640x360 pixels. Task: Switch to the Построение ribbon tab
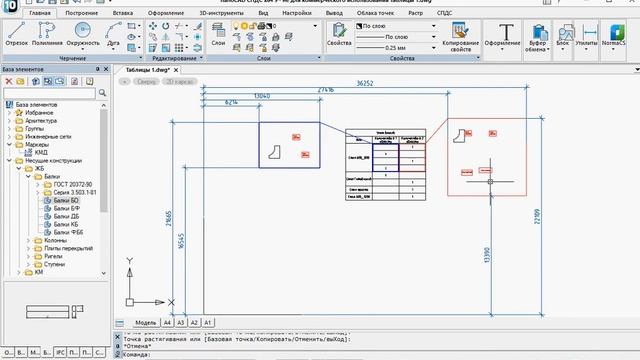(x=82, y=13)
